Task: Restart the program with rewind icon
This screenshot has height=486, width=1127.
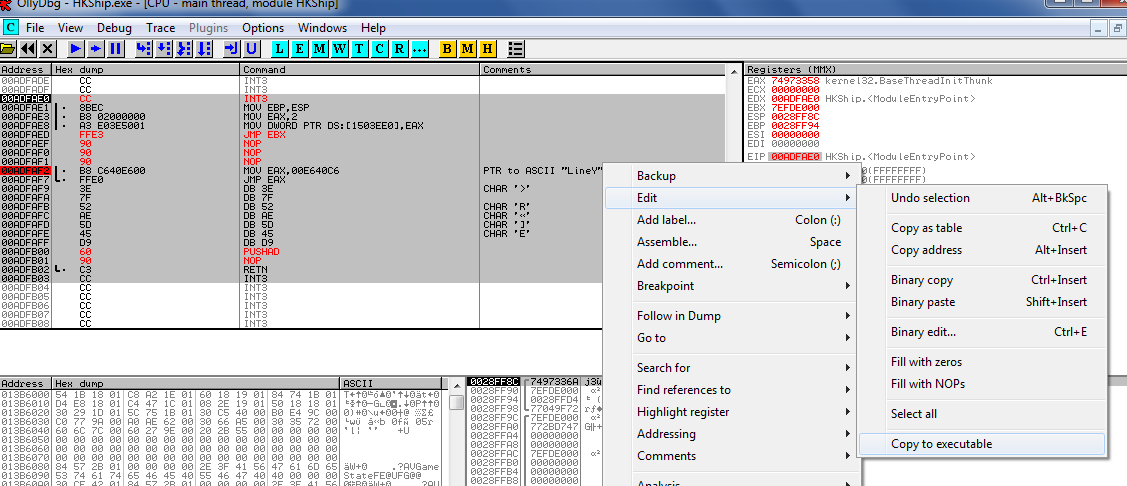Action: point(29,48)
